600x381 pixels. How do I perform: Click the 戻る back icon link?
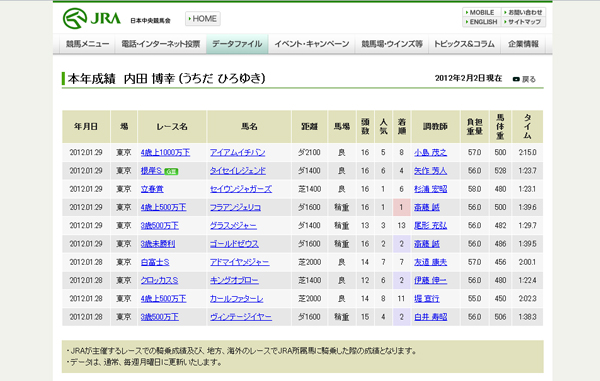[x=524, y=79]
